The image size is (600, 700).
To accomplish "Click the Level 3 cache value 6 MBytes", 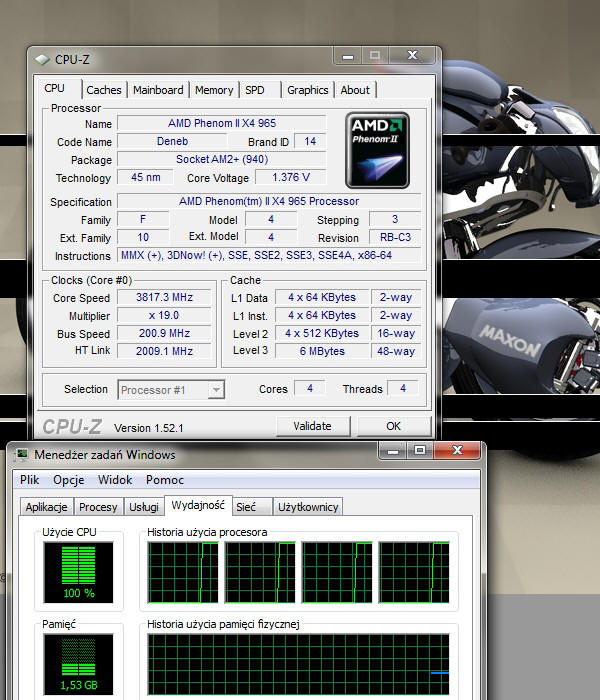I will [322, 351].
